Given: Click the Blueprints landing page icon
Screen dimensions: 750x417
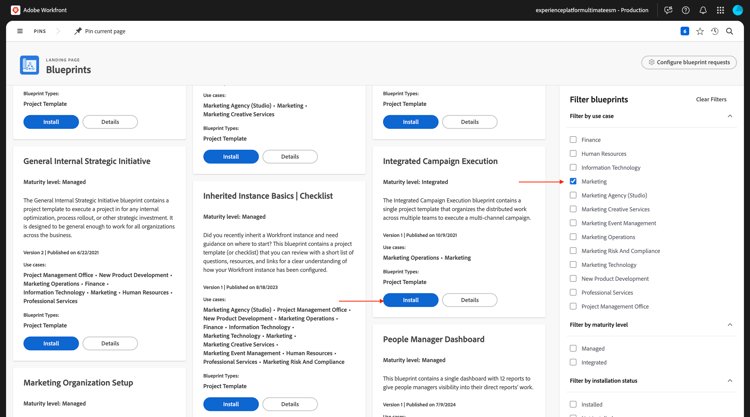Looking at the screenshot, I should coord(29,65).
